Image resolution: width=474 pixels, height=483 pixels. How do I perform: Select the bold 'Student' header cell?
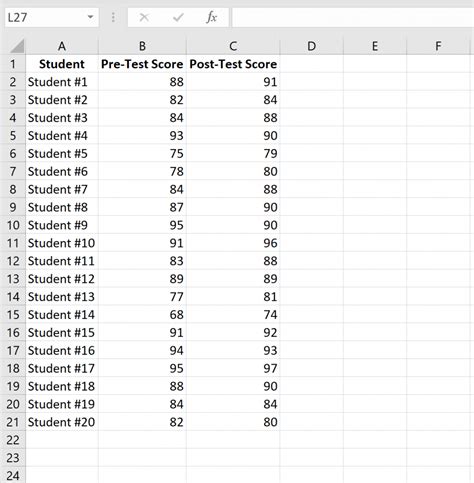tap(62, 64)
